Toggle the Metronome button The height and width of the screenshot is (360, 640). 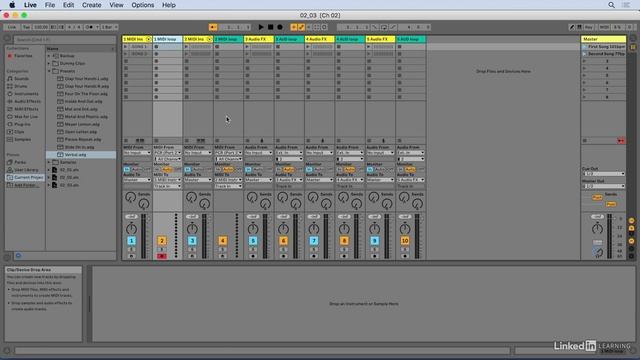coord(89,27)
